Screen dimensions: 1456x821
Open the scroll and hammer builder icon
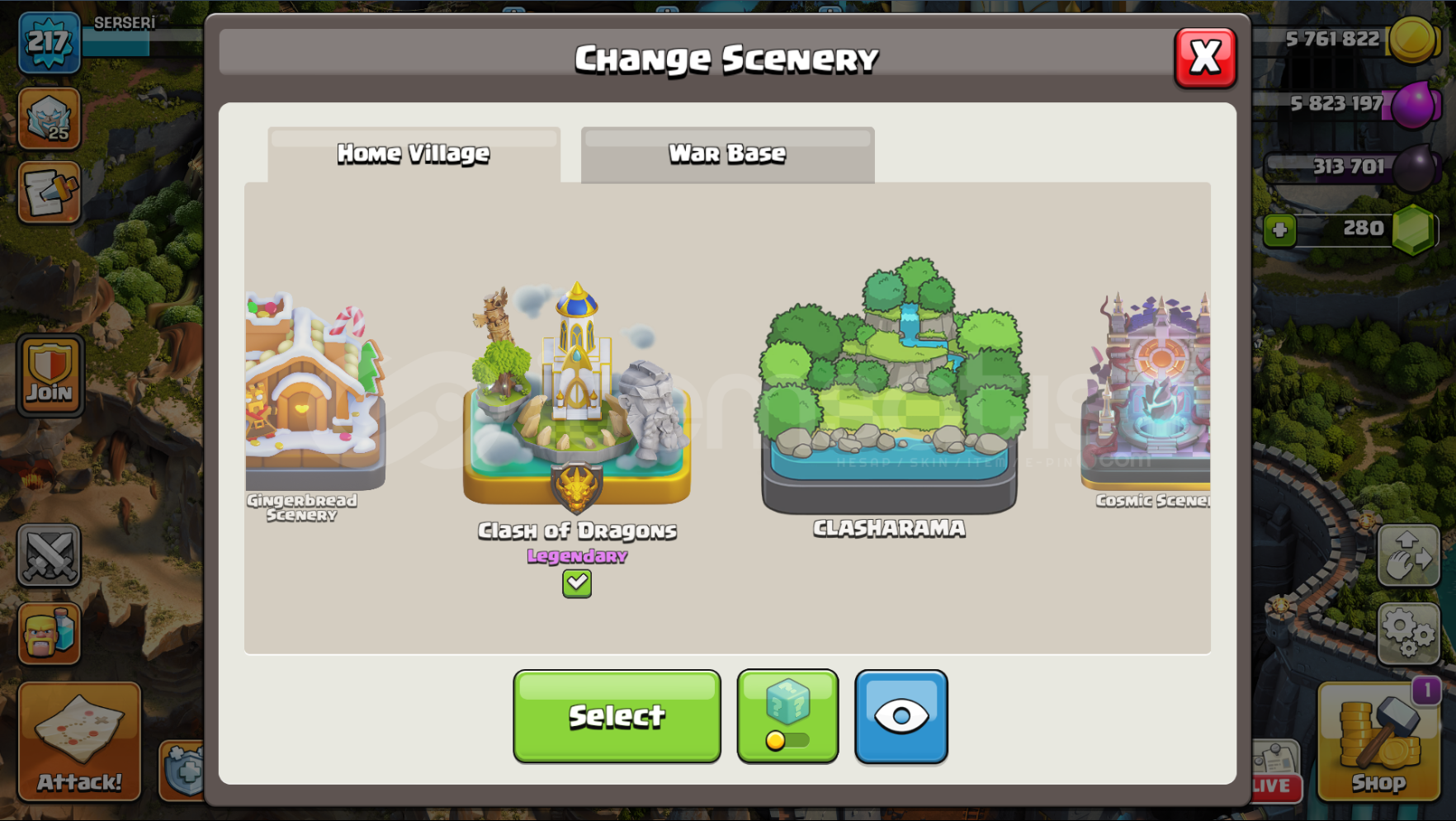(50, 192)
